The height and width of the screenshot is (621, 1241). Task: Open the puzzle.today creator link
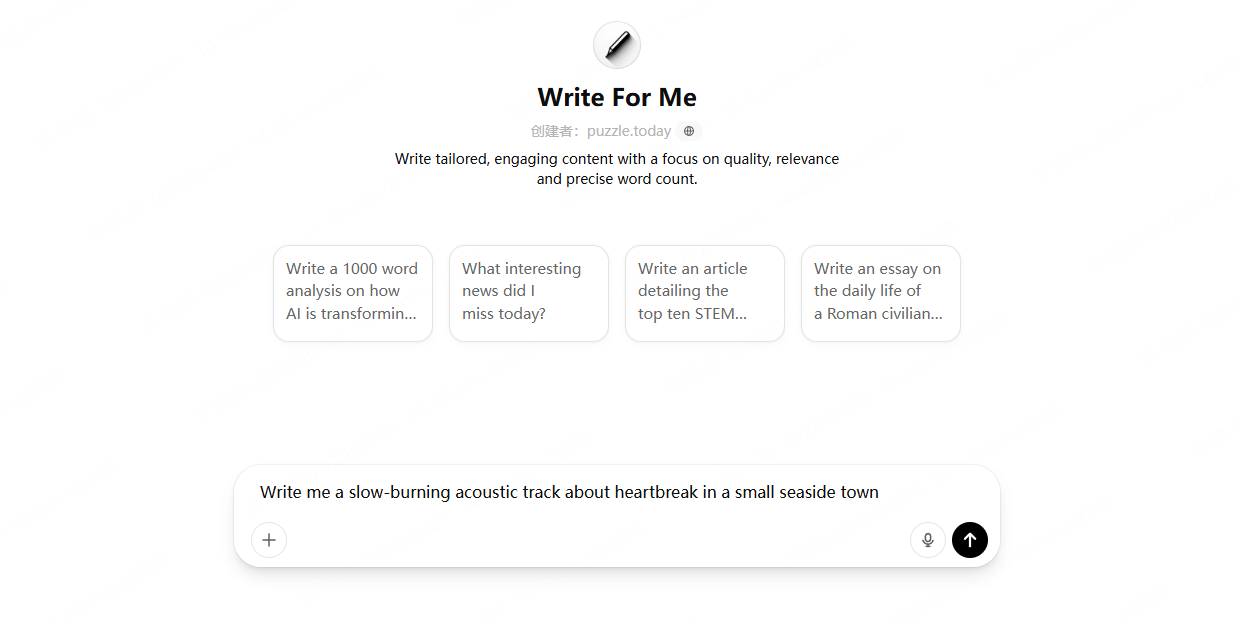point(628,130)
